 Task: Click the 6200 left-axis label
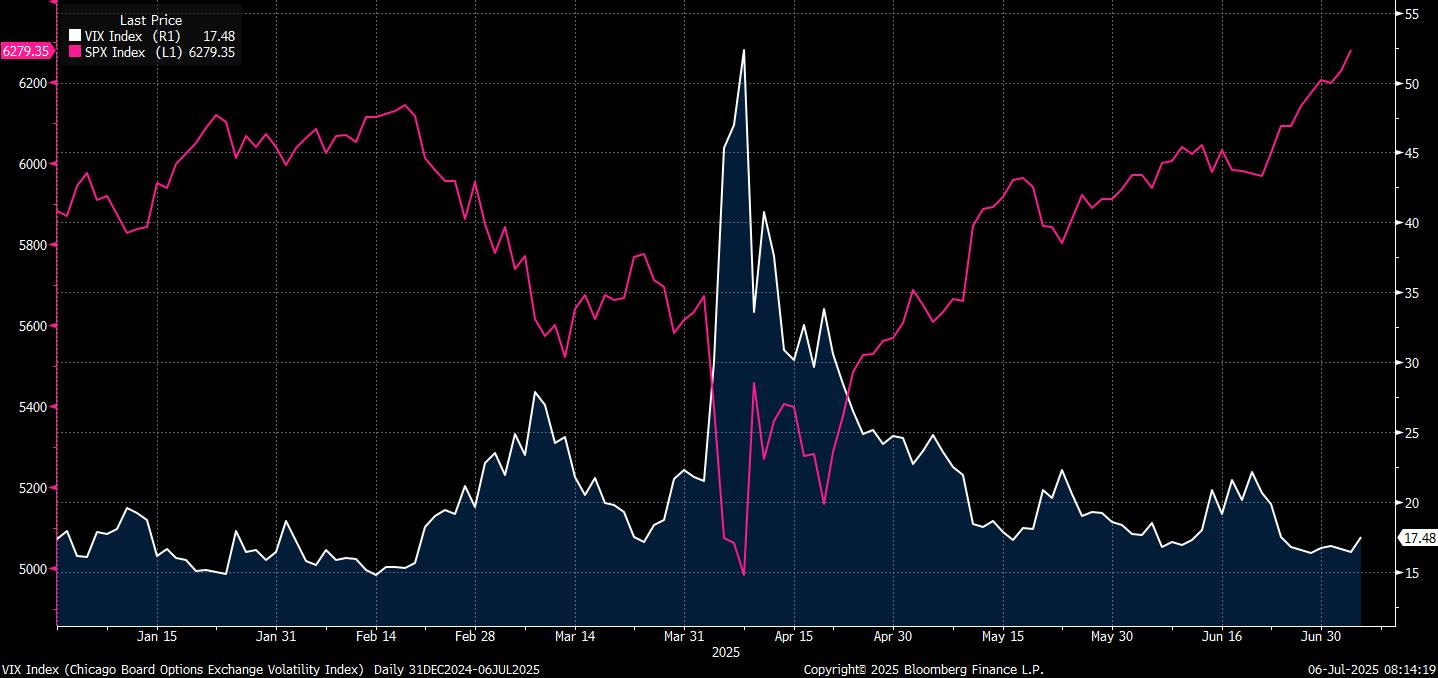tap(32, 82)
